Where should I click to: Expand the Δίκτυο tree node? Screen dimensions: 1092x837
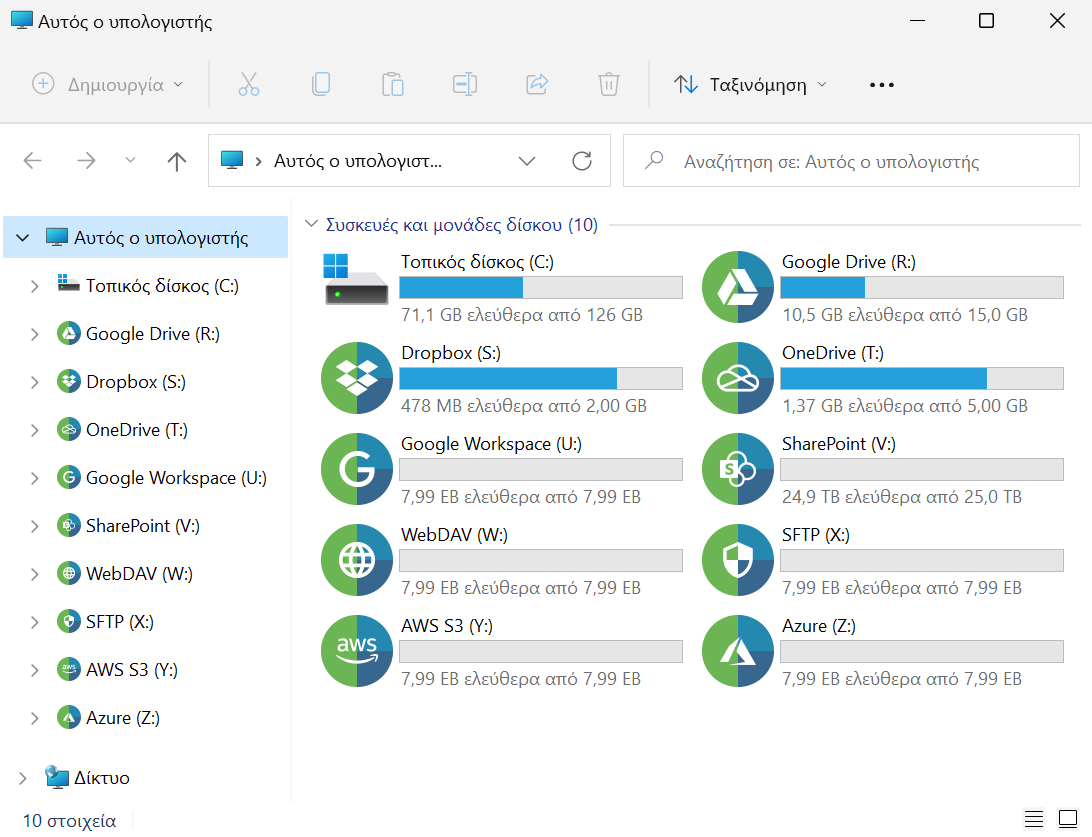pyautogui.click(x=23, y=778)
